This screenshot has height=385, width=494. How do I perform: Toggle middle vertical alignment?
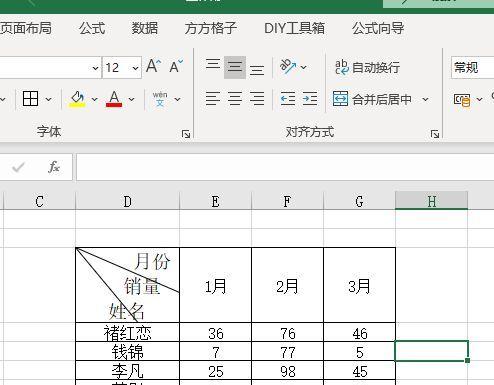[235, 67]
